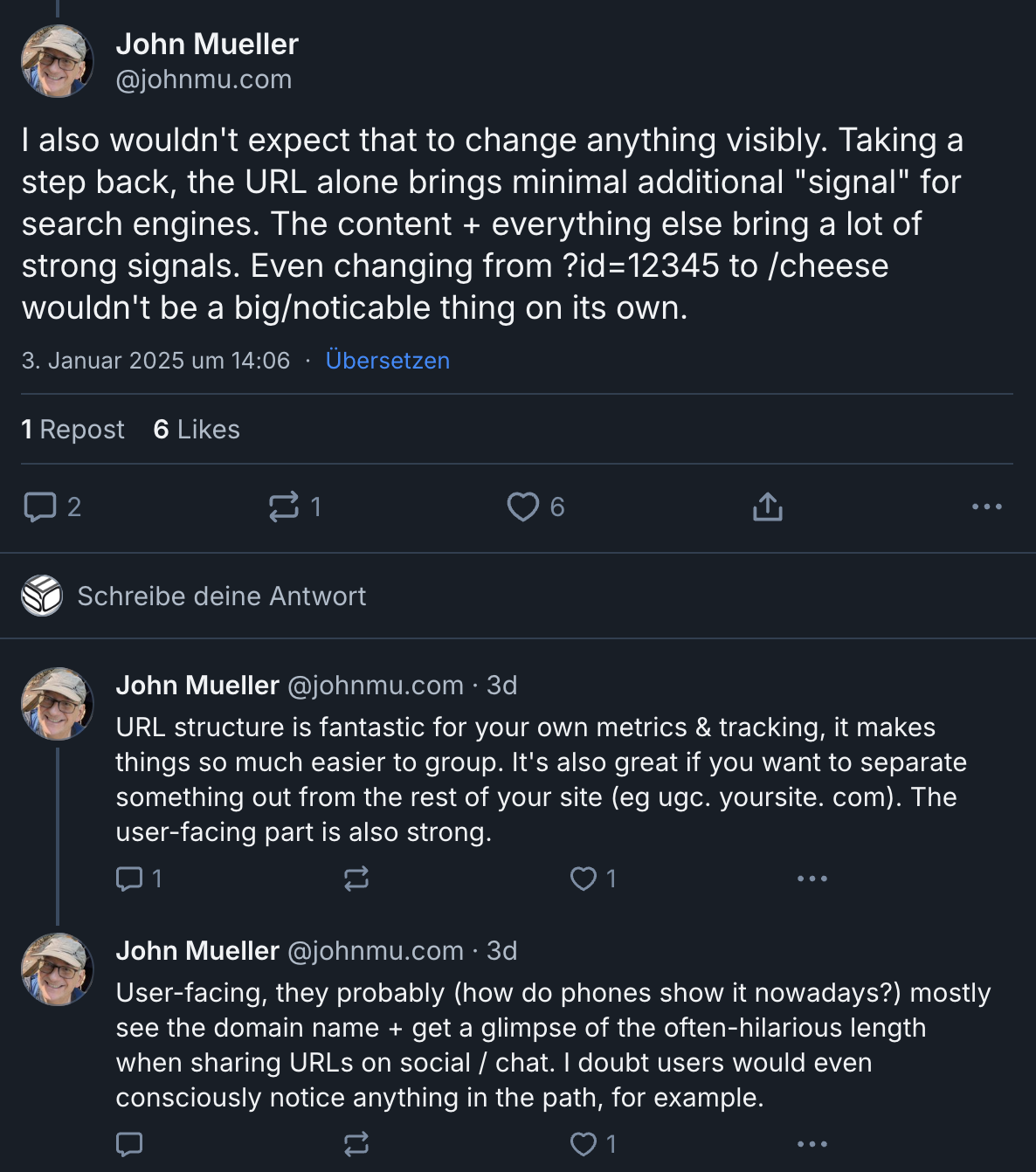Repost the URL structure reply
Image resolution: width=1036 pixels, height=1172 pixels.
[356, 879]
